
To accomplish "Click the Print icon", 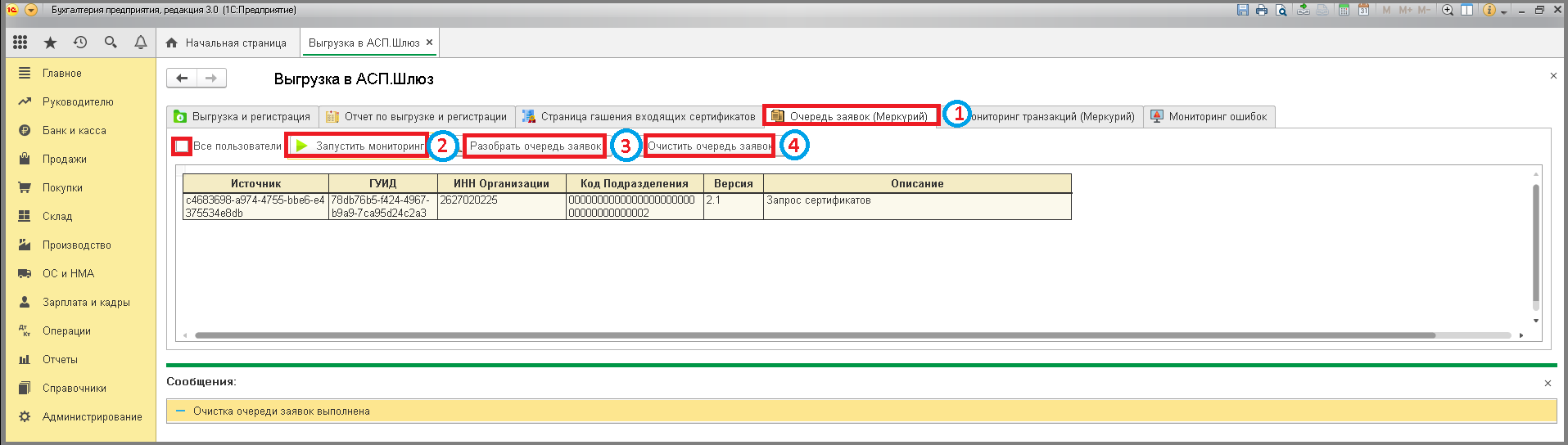I will (1262, 10).
